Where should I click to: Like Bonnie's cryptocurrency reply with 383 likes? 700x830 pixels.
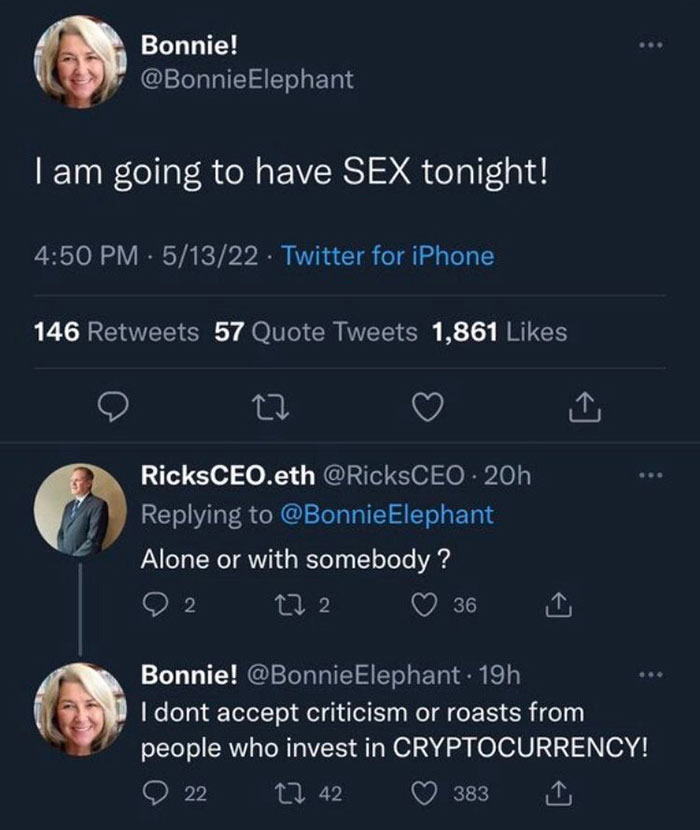pos(424,793)
